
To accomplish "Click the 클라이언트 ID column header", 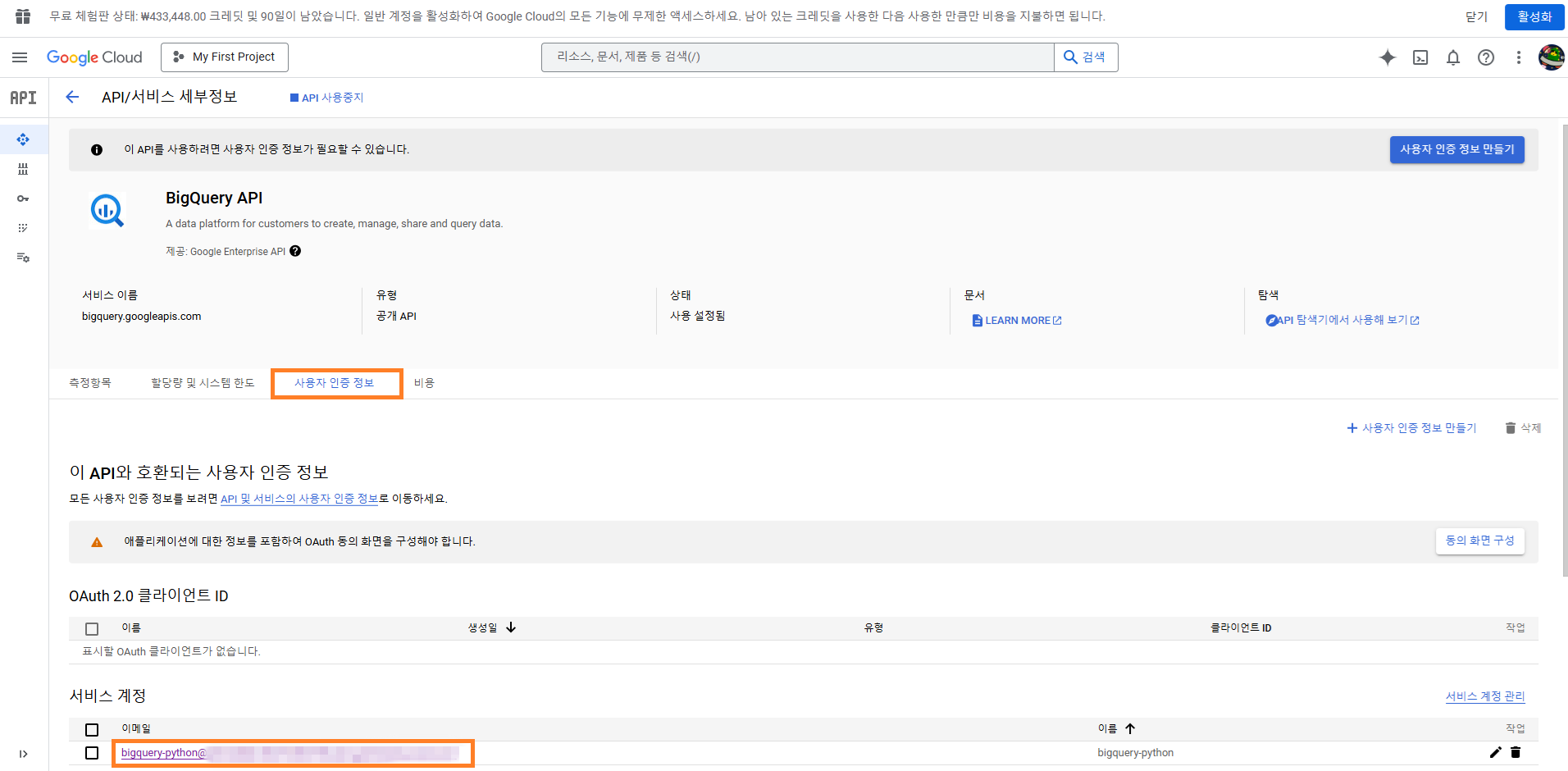I will (x=1241, y=628).
